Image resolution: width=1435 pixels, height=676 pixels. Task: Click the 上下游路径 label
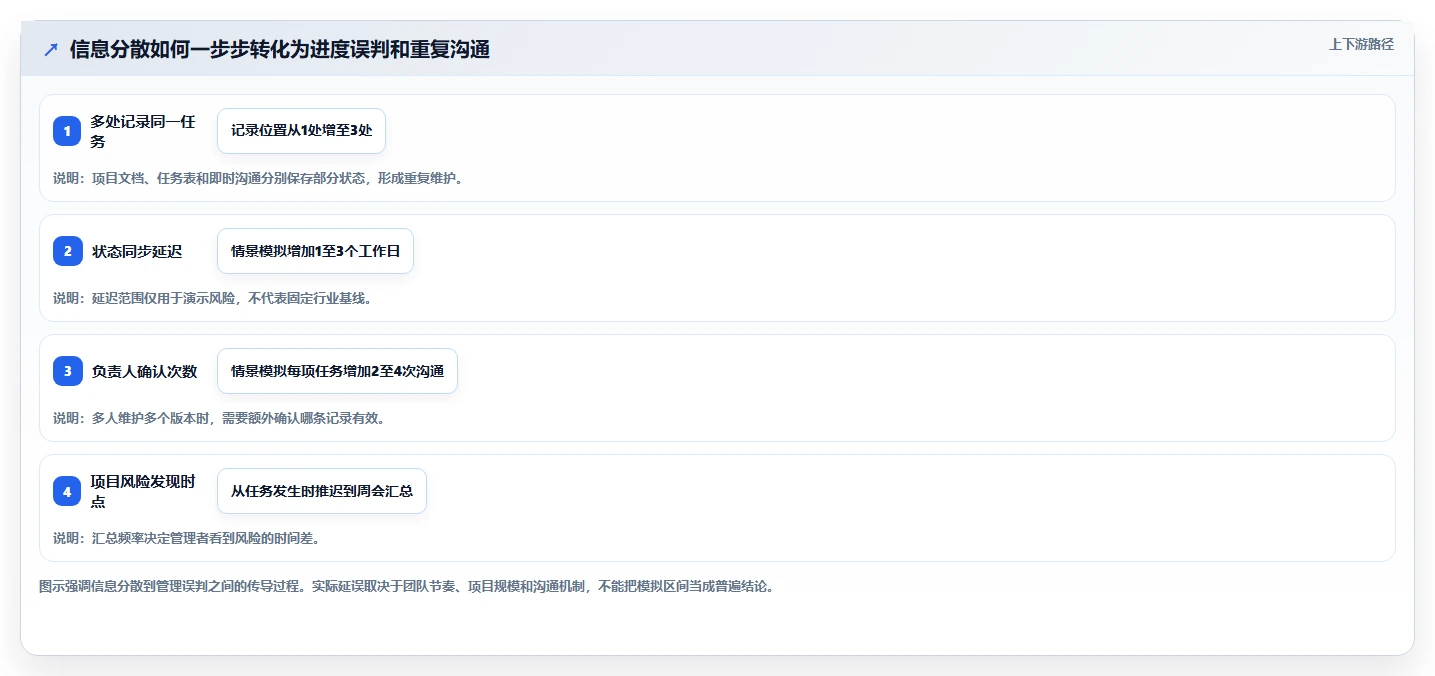pyautogui.click(x=1361, y=44)
